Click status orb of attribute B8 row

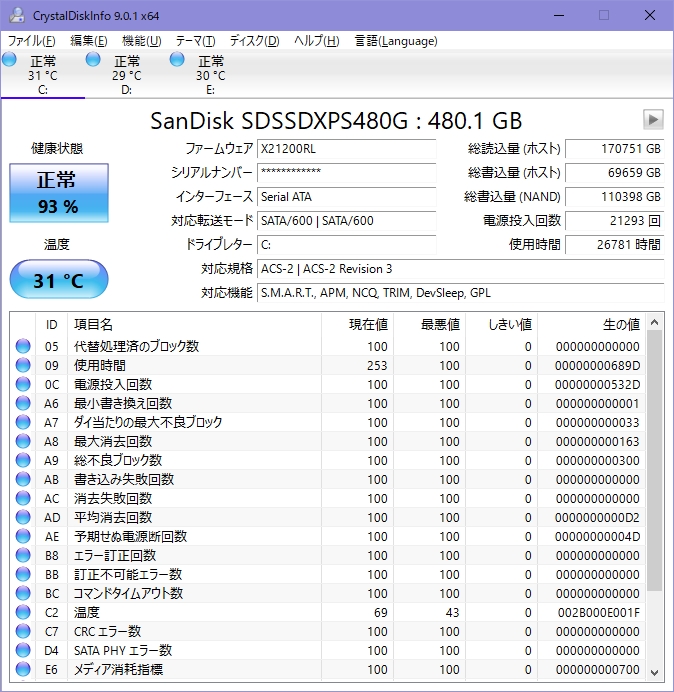pos(23,555)
